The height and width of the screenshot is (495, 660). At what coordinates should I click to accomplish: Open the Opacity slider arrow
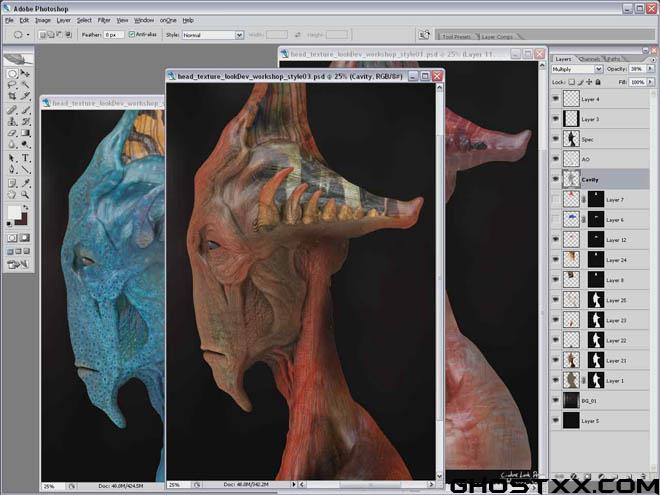click(651, 69)
